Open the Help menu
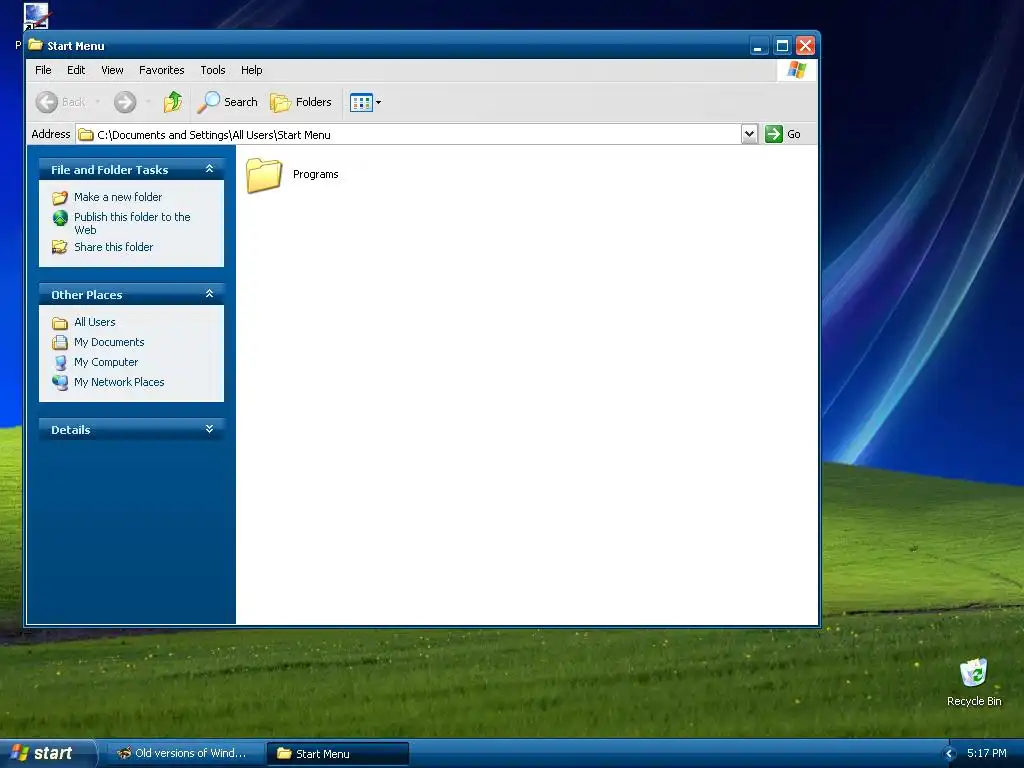Screen dimensions: 1024x768 point(251,70)
